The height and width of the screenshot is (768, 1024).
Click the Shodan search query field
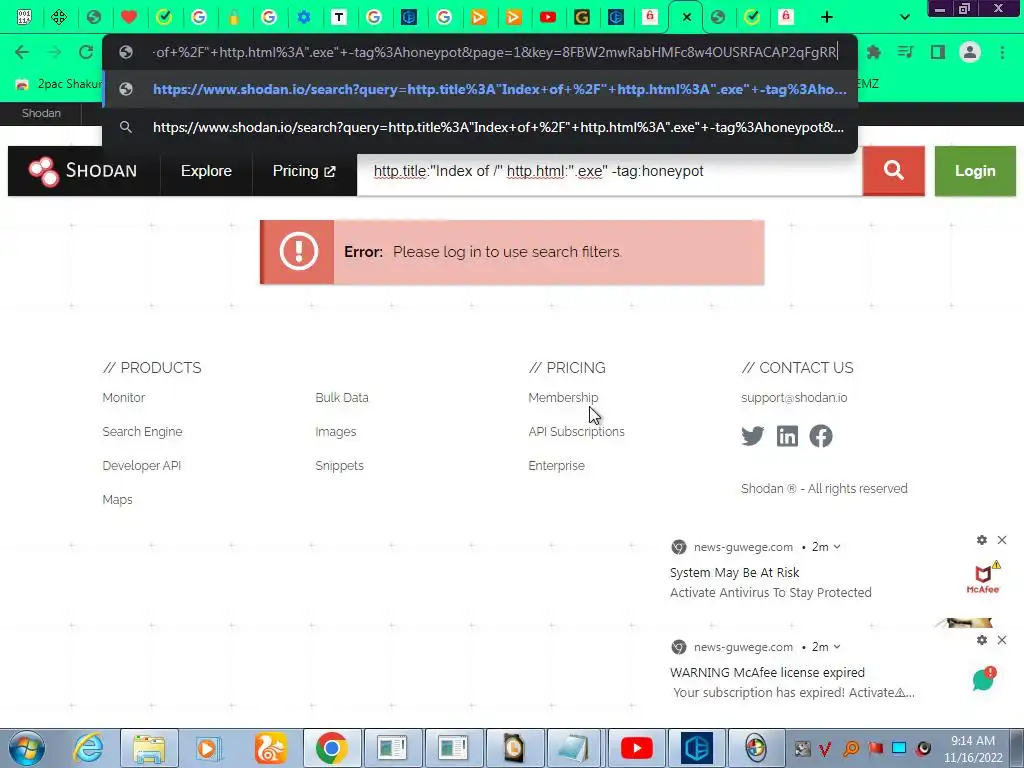tap(609, 171)
